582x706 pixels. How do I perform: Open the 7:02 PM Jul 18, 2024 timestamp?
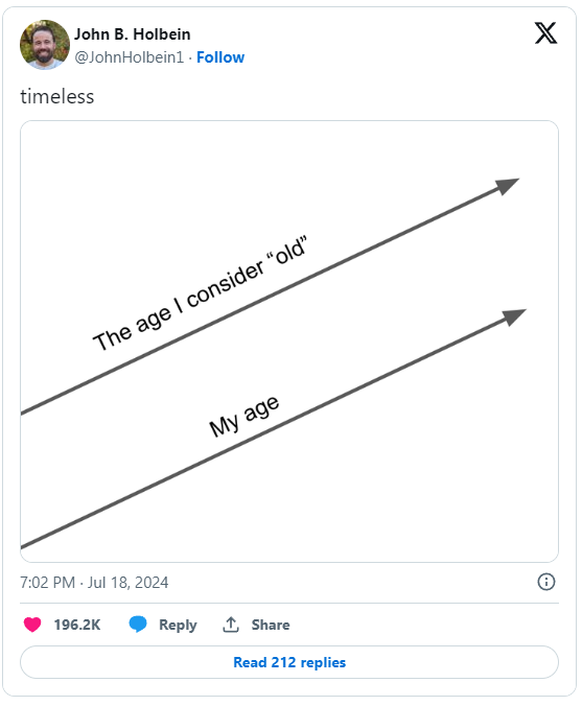[x=94, y=582]
